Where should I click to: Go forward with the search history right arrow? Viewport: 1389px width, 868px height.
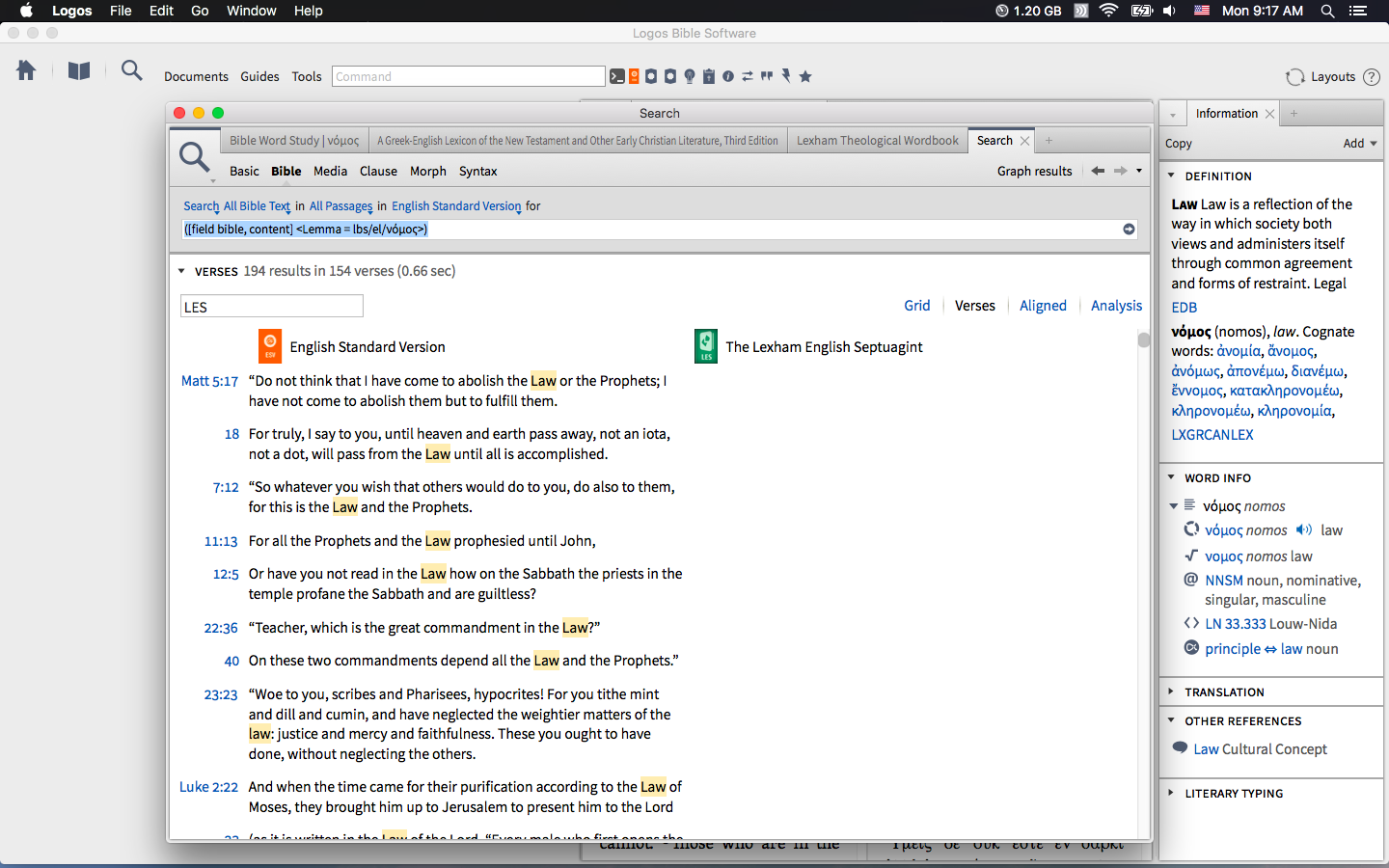[x=1120, y=171]
